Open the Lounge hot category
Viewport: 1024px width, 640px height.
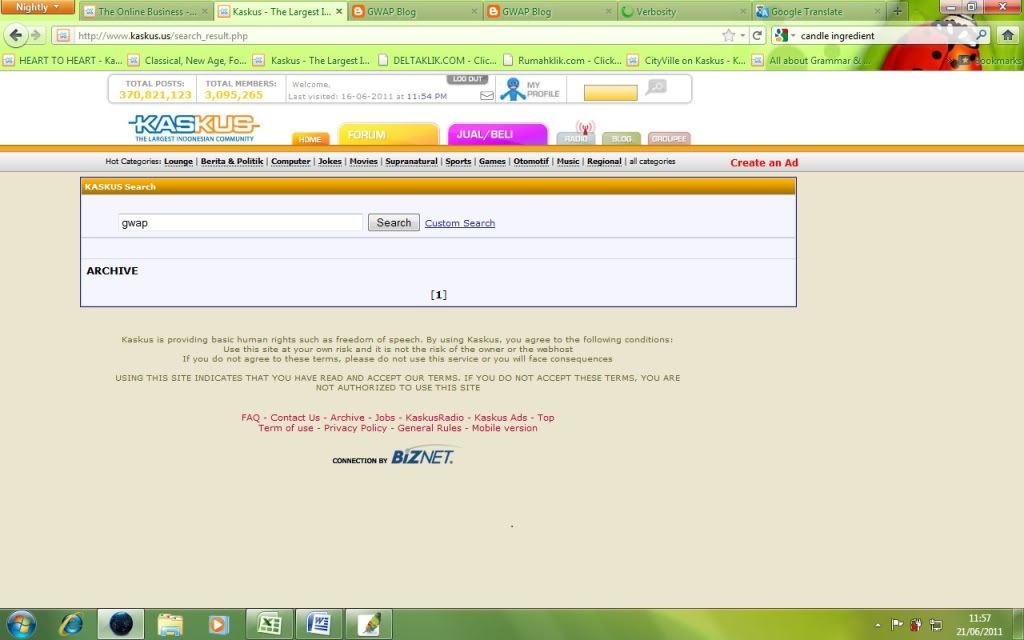[x=178, y=161]
